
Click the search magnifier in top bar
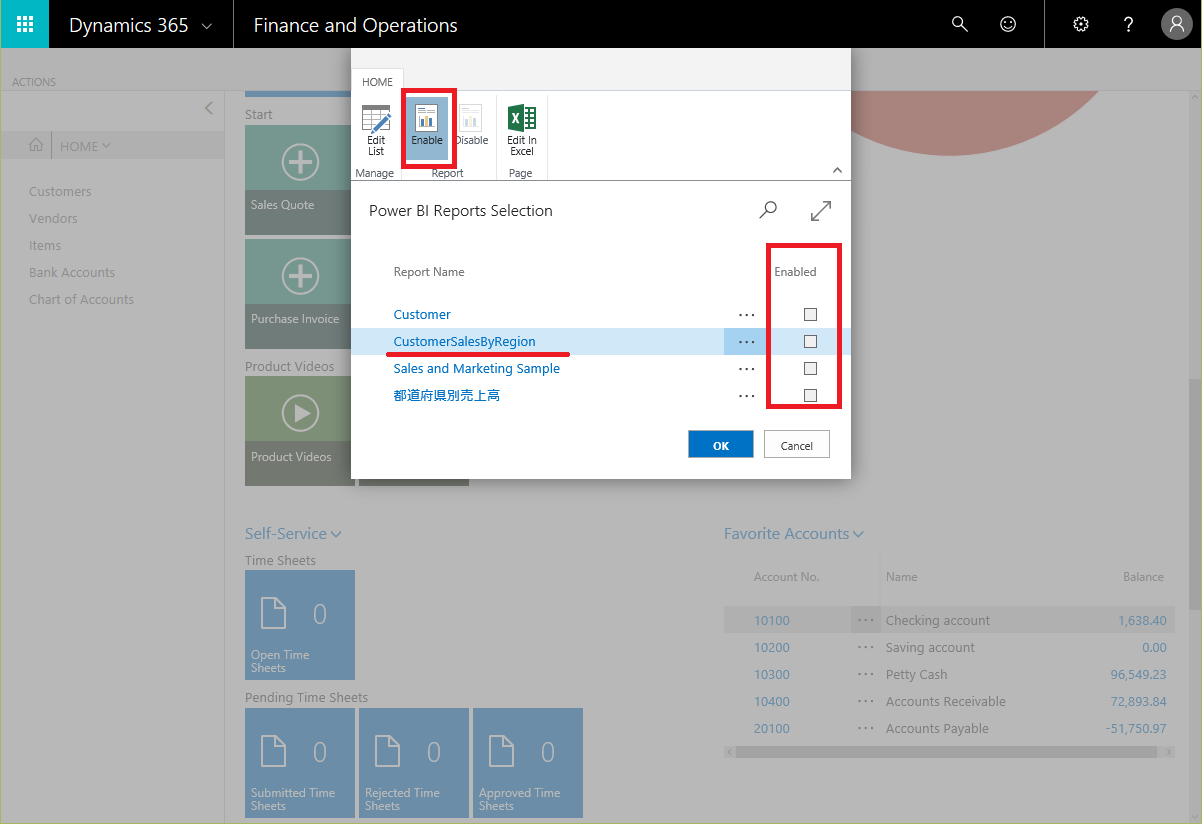960,24
